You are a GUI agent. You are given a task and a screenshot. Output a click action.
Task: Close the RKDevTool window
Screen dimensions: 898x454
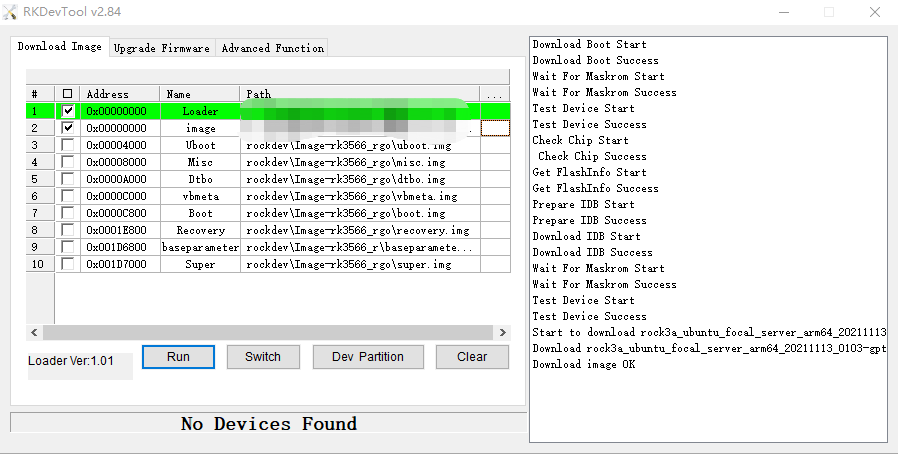(x=874, y=11)
